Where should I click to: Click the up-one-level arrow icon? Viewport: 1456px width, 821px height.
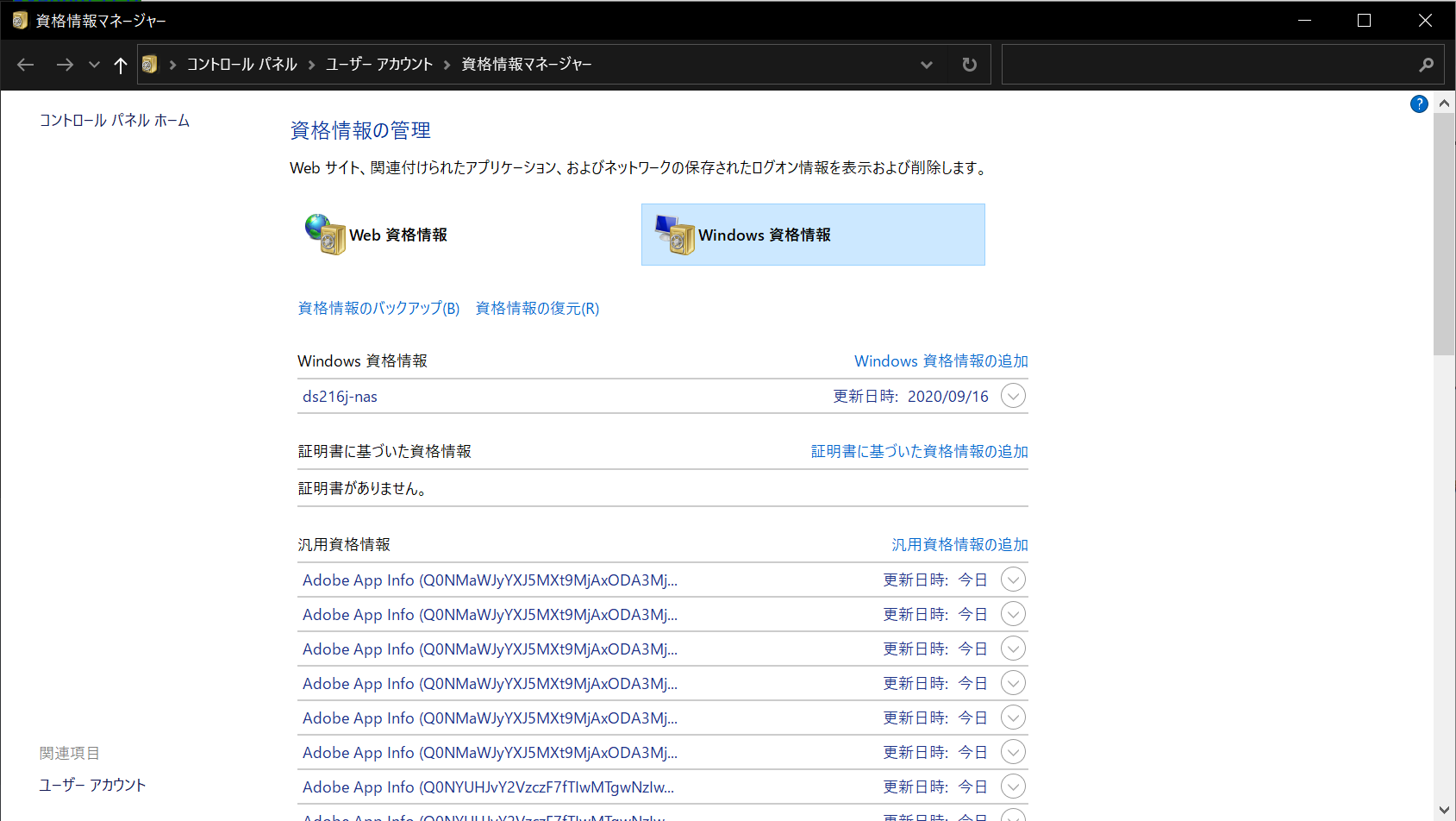[x=120, y=64]
